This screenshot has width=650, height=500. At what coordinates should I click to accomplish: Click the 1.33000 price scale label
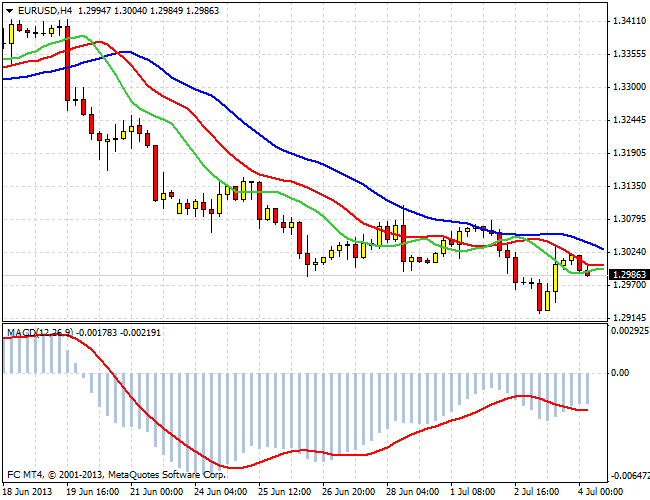coord(629,87)
